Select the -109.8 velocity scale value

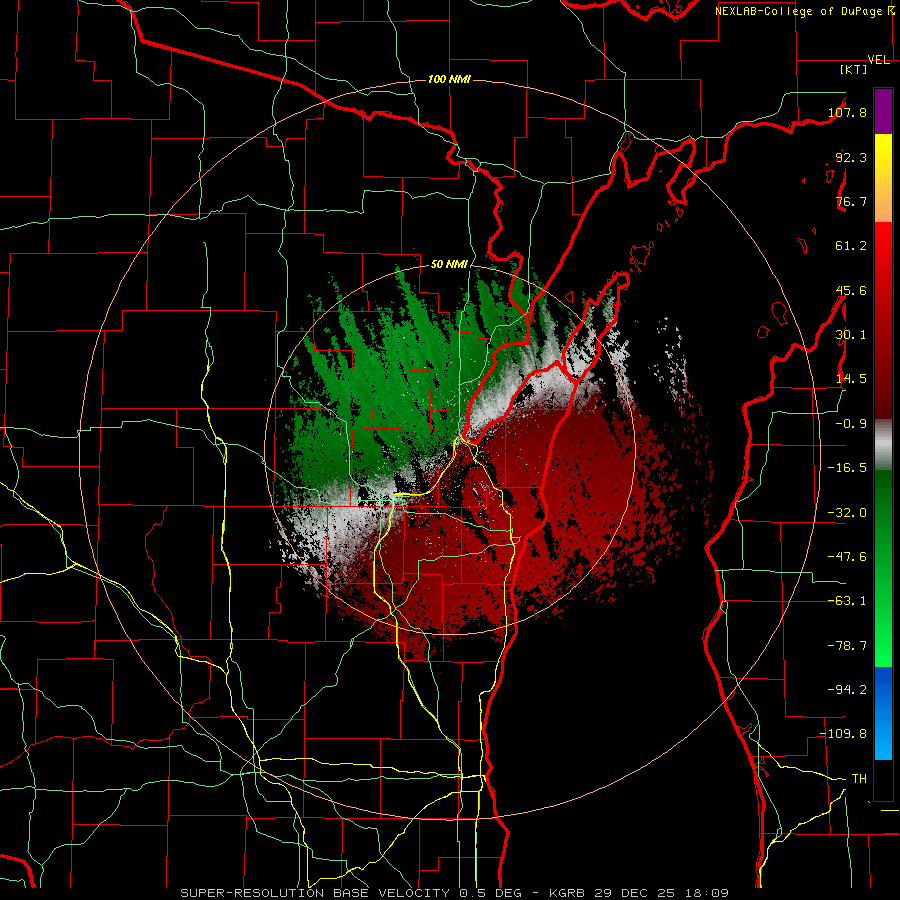(844, 734)
